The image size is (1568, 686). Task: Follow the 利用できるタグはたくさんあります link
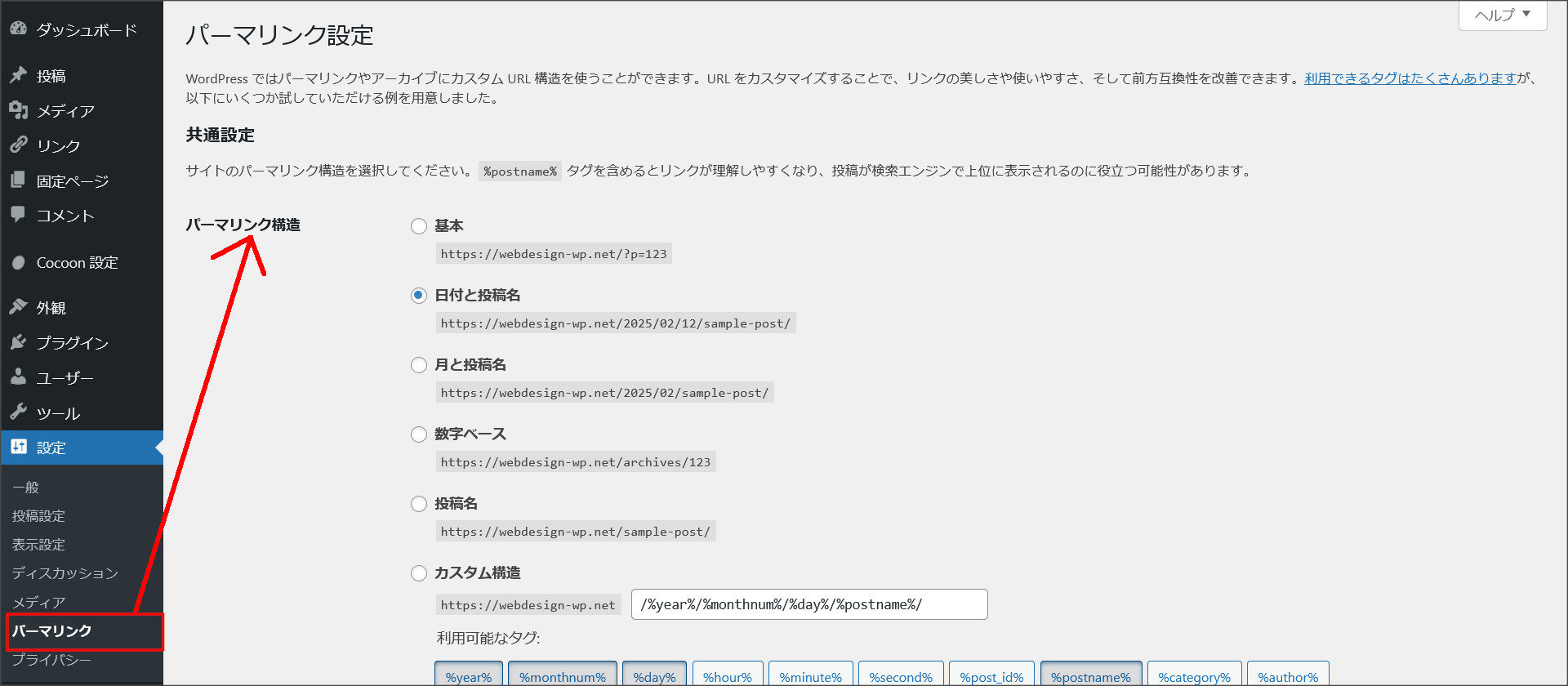(1410, 78)
